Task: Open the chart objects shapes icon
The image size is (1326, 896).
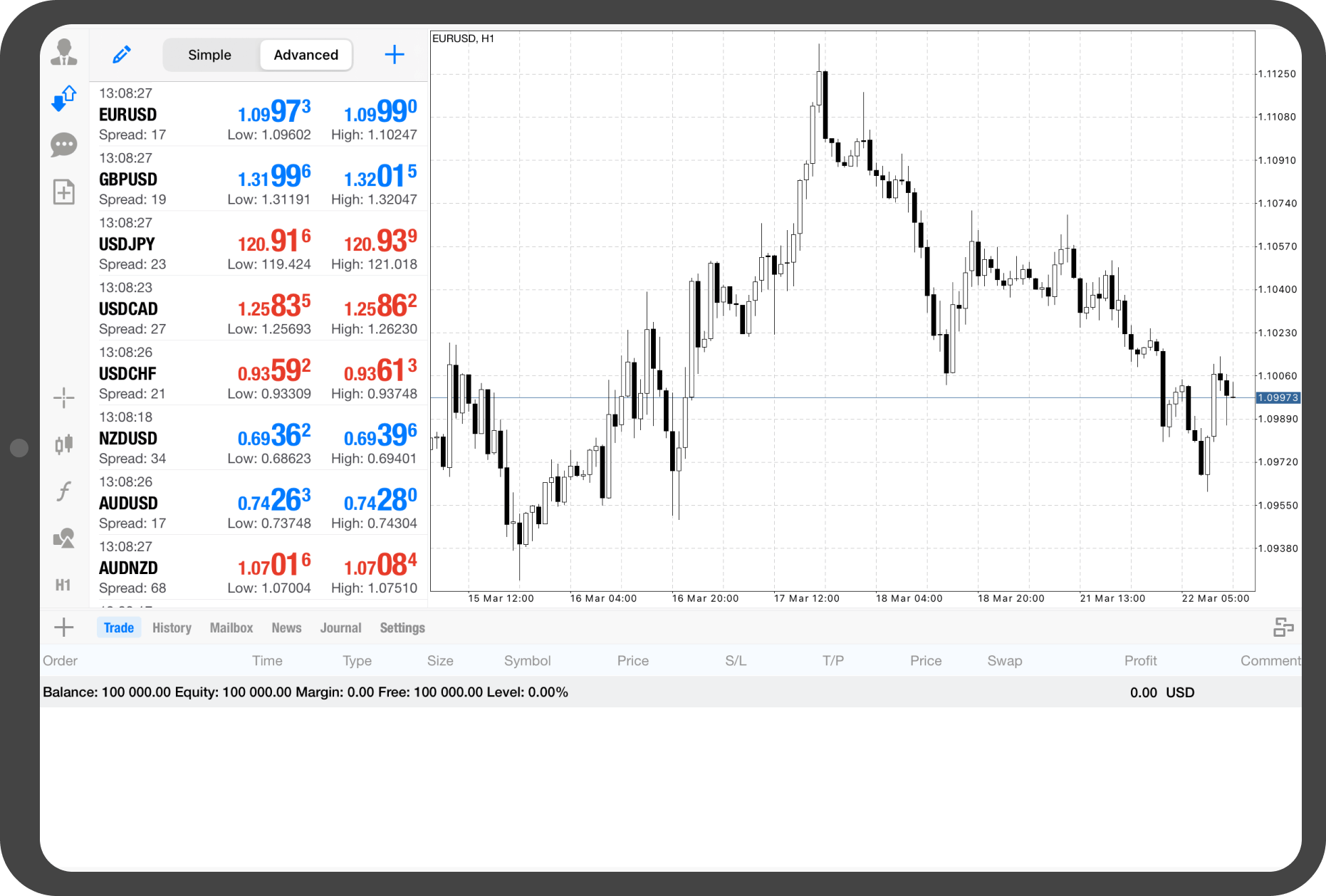Action: [x=64, y=538]
